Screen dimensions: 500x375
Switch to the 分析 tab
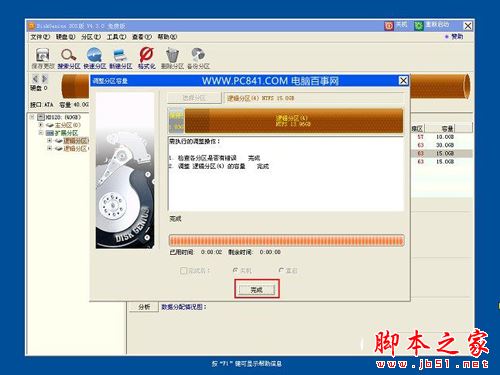tap(144, 307)
